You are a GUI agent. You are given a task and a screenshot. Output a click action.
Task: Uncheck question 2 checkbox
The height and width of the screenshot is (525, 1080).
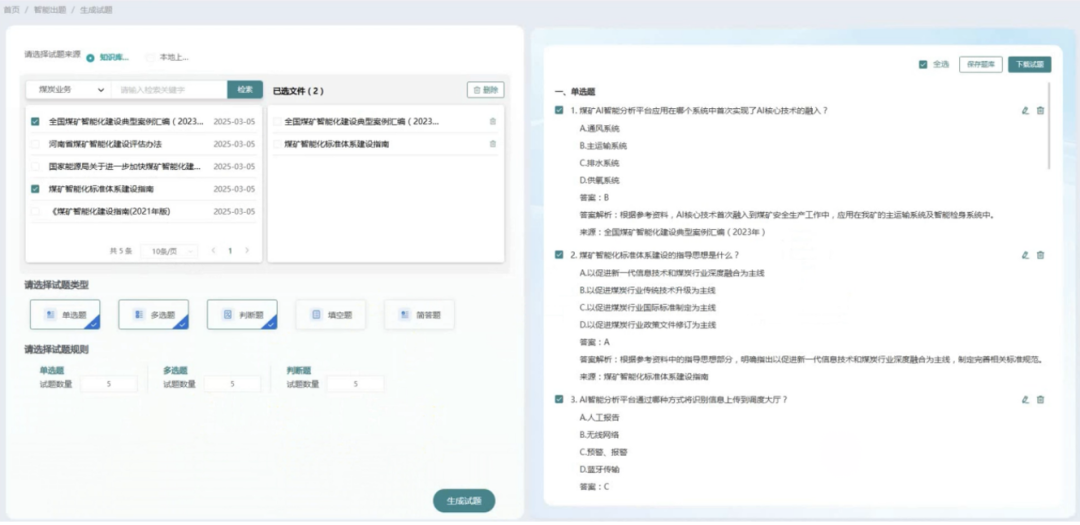(559, 255)
